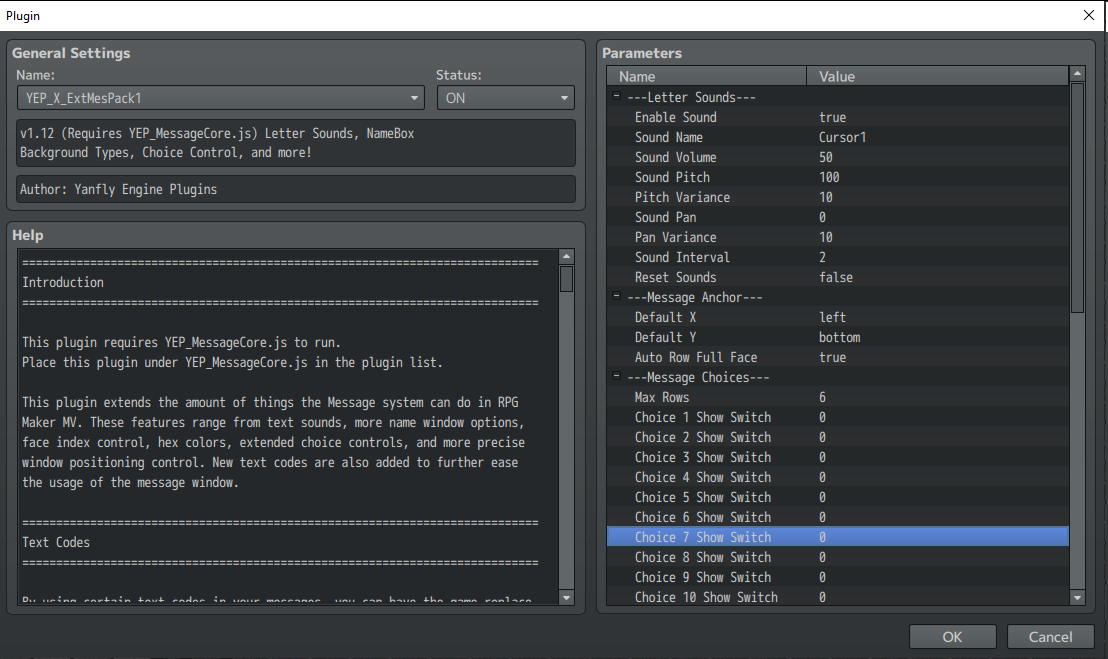Click the Help scrollbar up arrow
The width and height of the screenshot is (1108, 659).
coord(566,256)
